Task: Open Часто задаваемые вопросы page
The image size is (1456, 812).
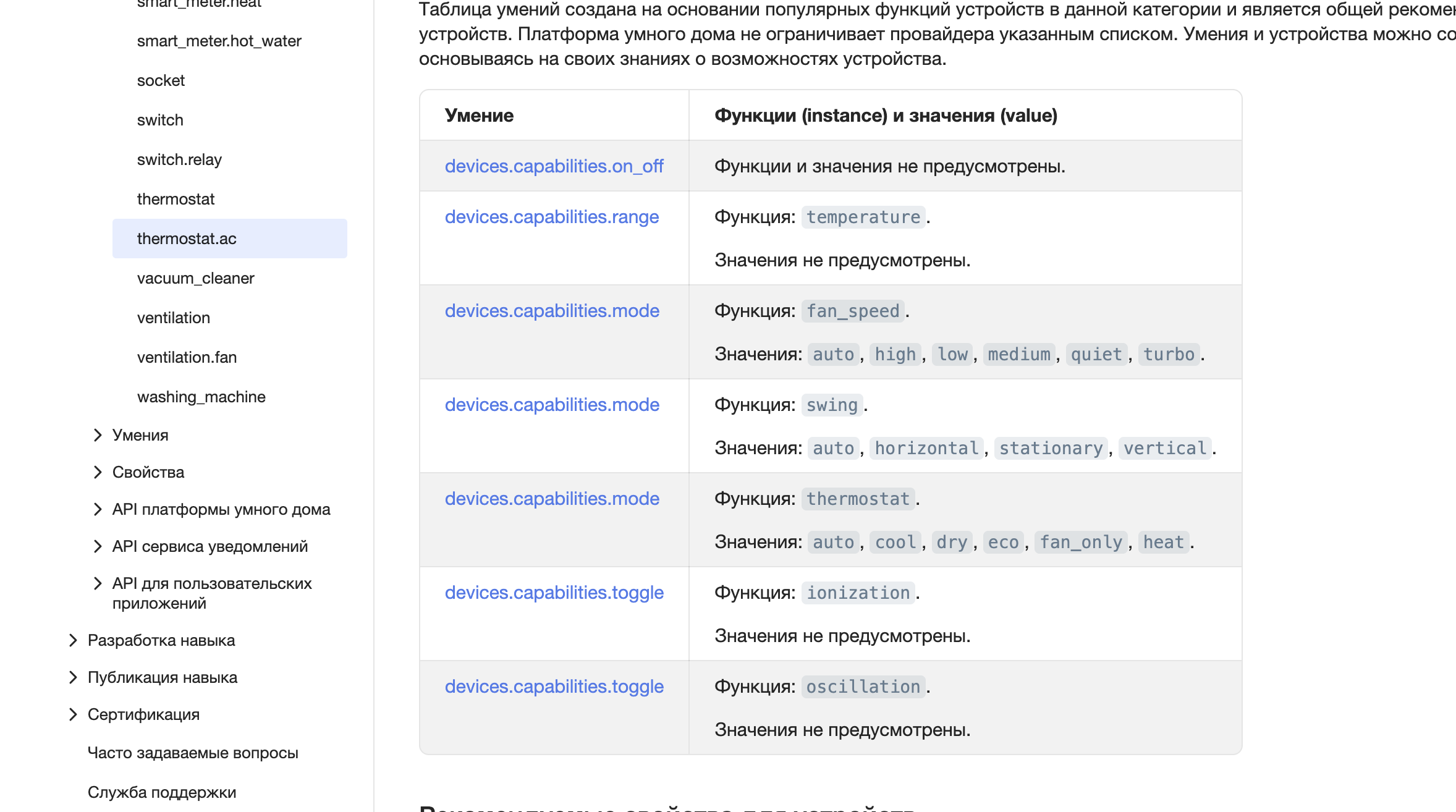Action: 193,753
